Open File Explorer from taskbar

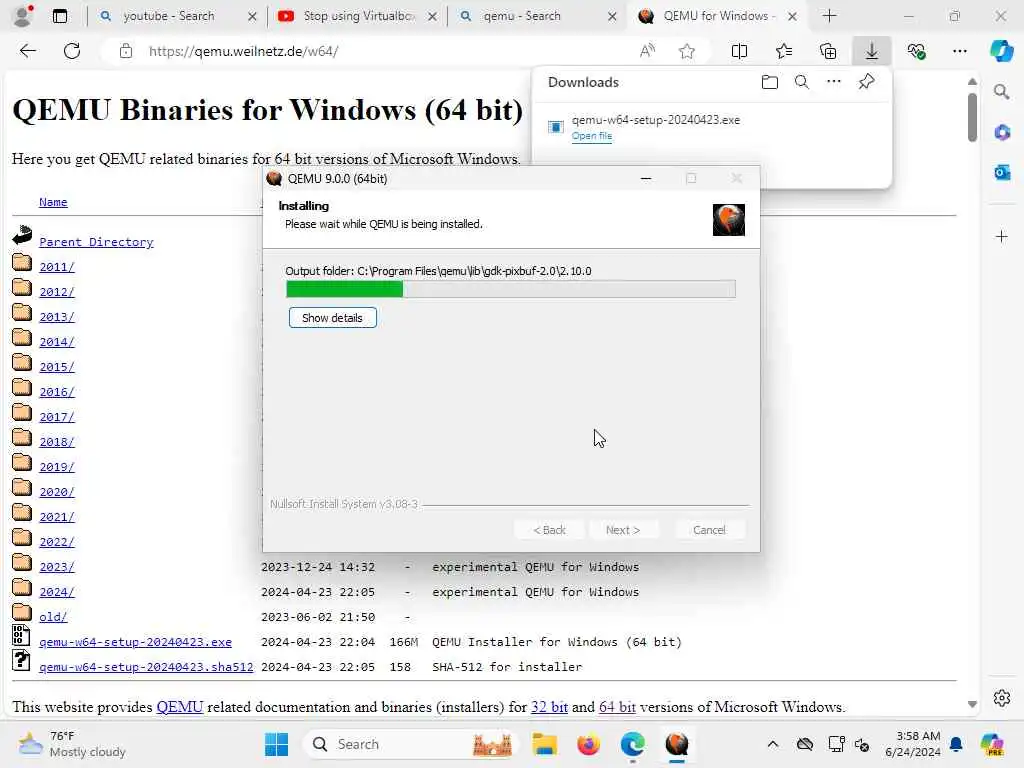click(x=544, y=744)
